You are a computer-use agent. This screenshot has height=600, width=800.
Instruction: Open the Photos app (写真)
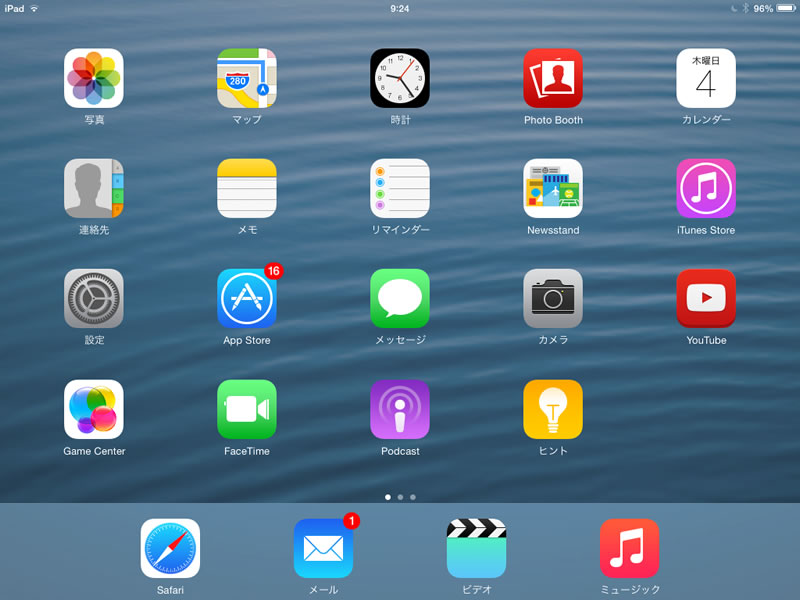point(94,78)
